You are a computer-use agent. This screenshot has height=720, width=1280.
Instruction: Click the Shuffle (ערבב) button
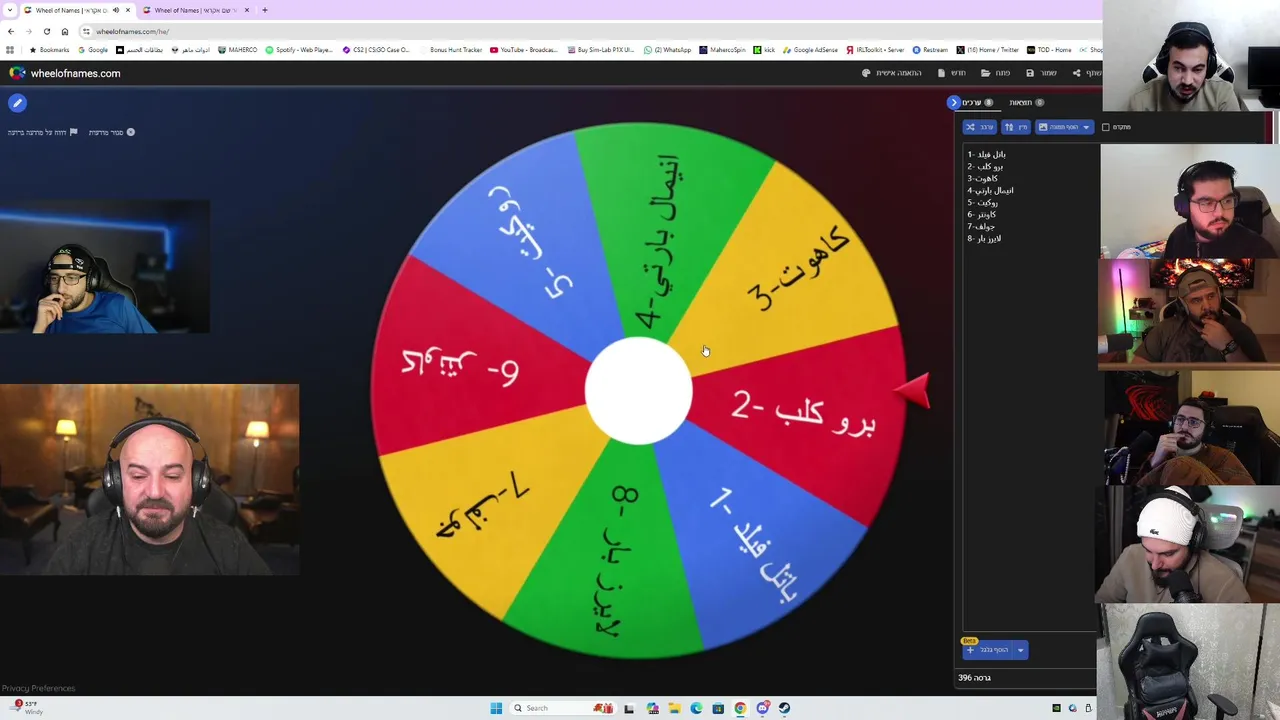[980, 127]
